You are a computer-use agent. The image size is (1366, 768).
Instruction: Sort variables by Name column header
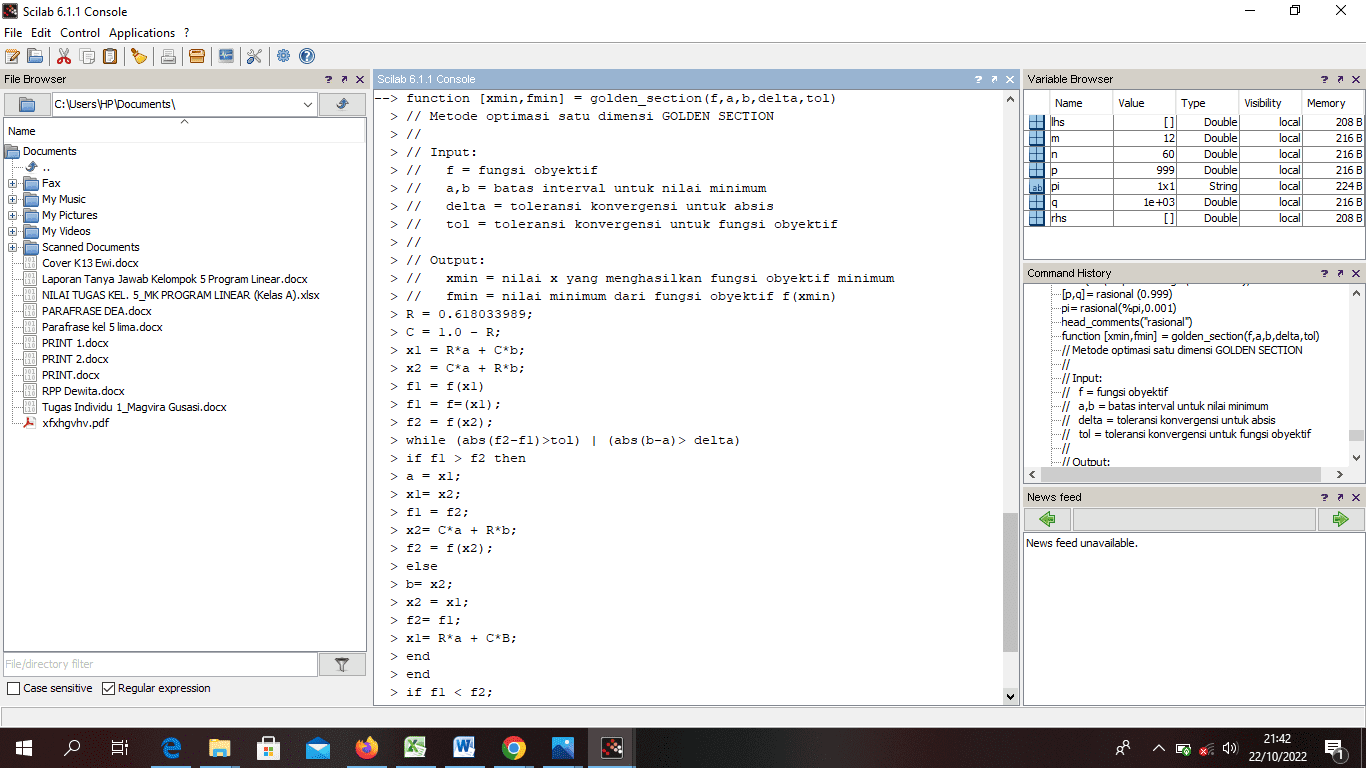coord(1081,103)
